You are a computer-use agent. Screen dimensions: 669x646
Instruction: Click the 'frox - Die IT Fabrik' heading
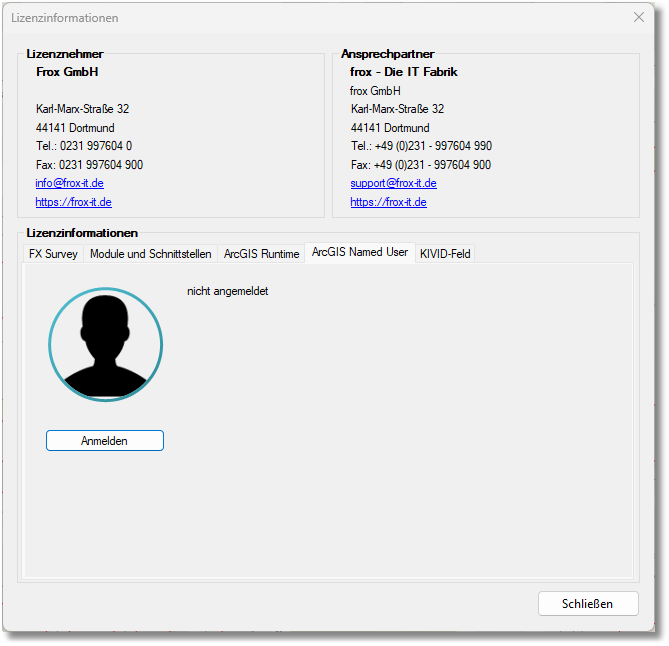tap(403, 72)
